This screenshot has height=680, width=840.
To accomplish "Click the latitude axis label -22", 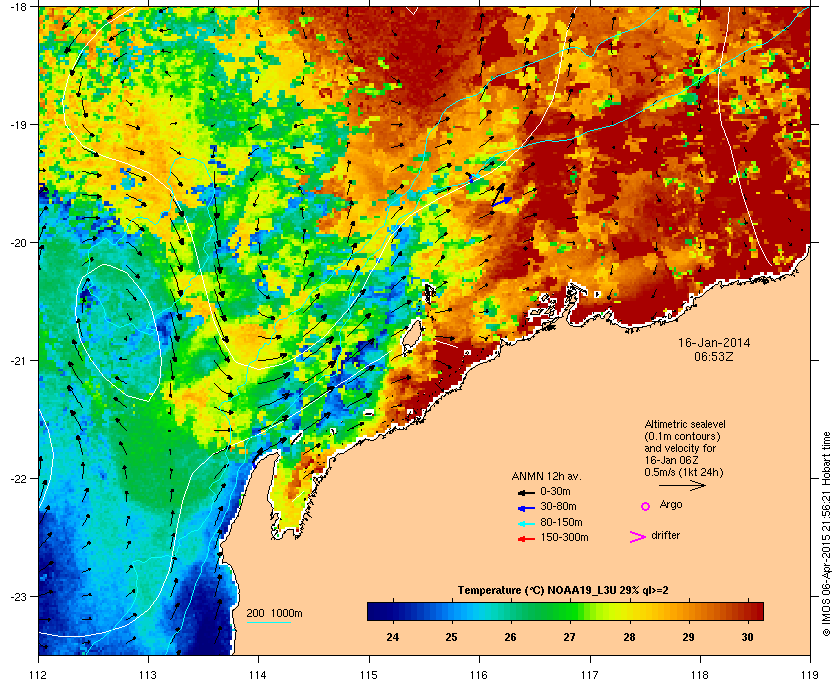I will (x=18, y=479).
